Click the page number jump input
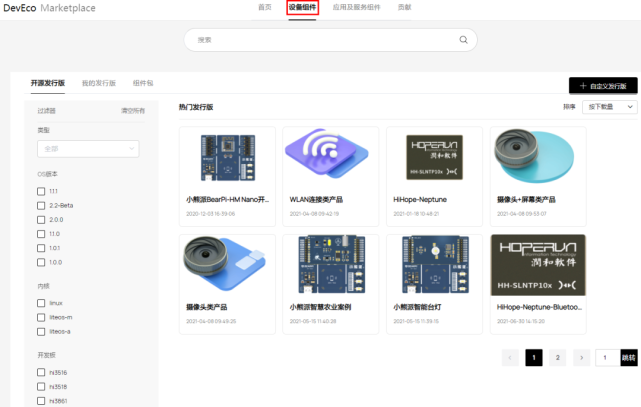The width and height of the screenshot is (641, 407). coord(608,358)
